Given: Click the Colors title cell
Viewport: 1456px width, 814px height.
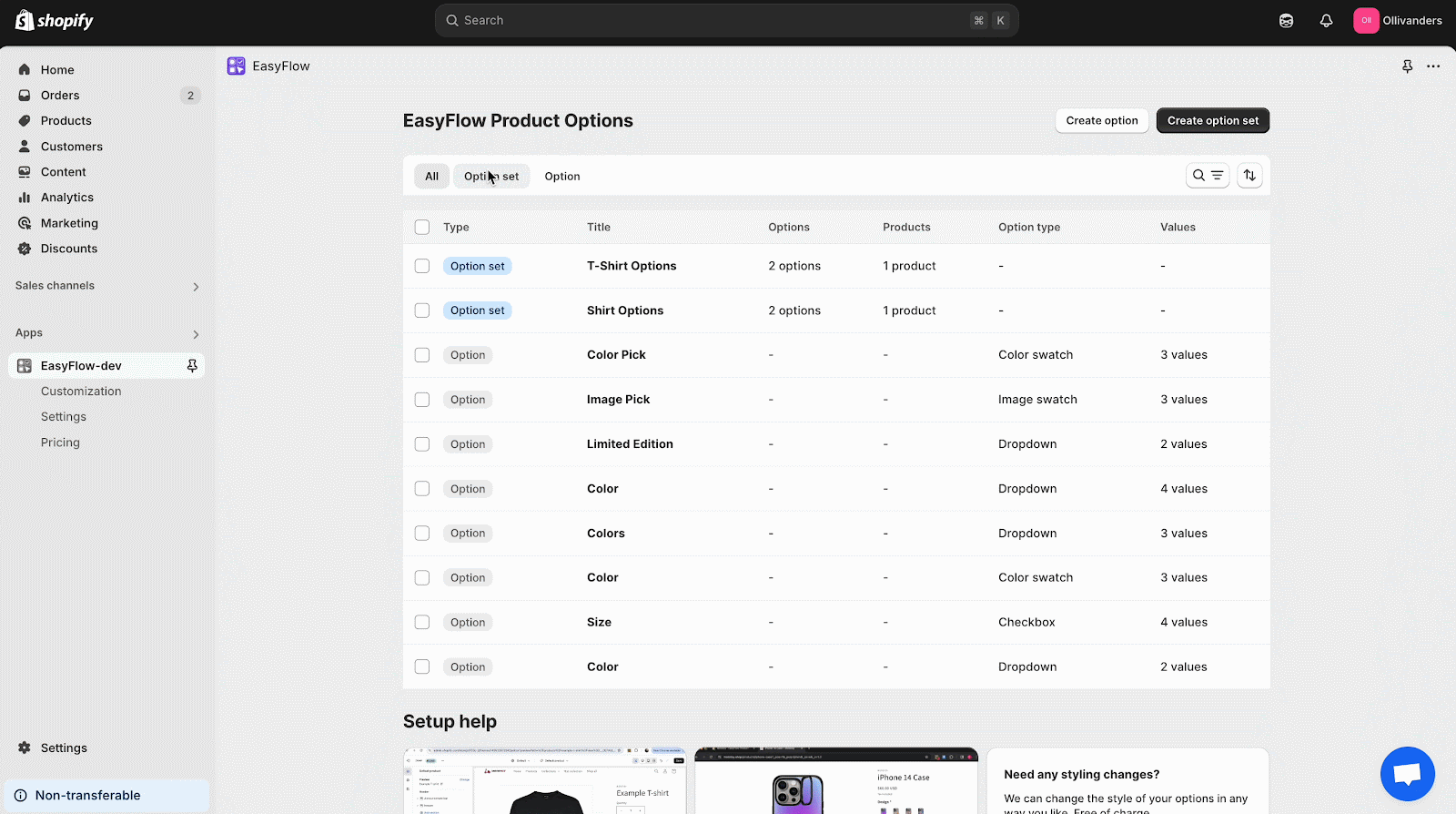Looking at the screenshot, I should coord(606,534).
